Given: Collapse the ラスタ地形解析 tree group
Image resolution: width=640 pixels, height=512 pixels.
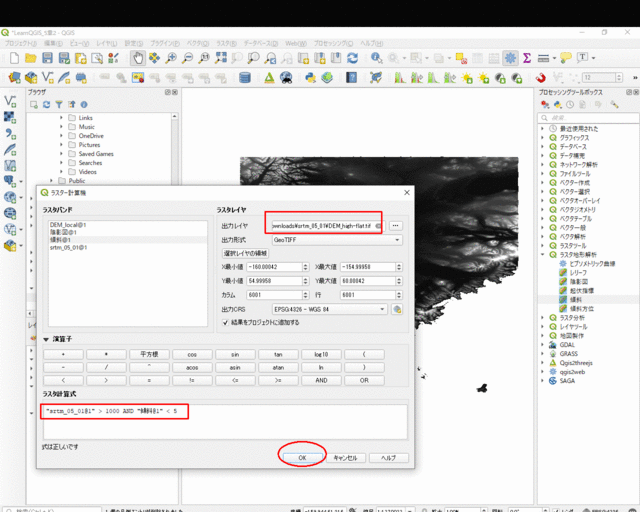Looking at the screenshot, I should pos(543,255).
